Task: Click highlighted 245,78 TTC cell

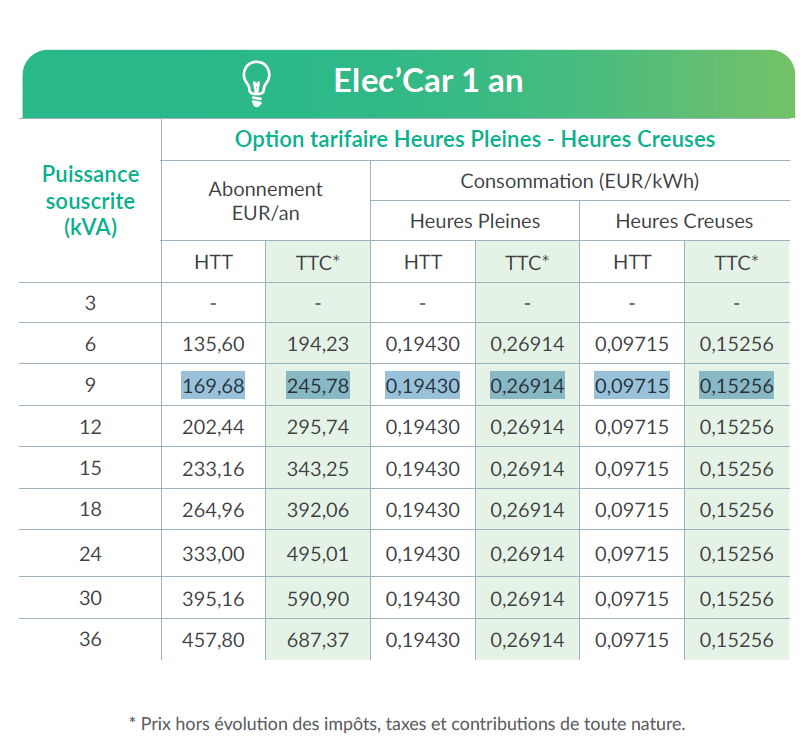Action: click(x=318, y=385)
